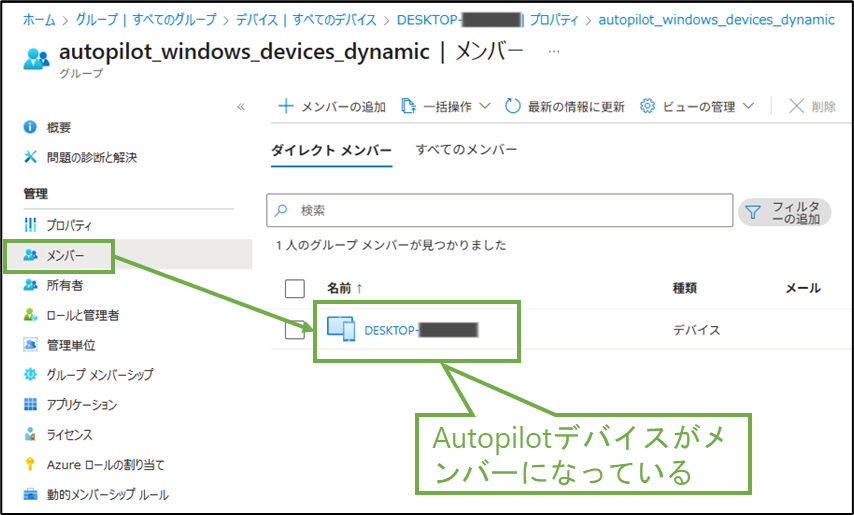Click the group icon beside page title
Screen dimensions: 854x515
pyautogui.click(x=36, y=59)
